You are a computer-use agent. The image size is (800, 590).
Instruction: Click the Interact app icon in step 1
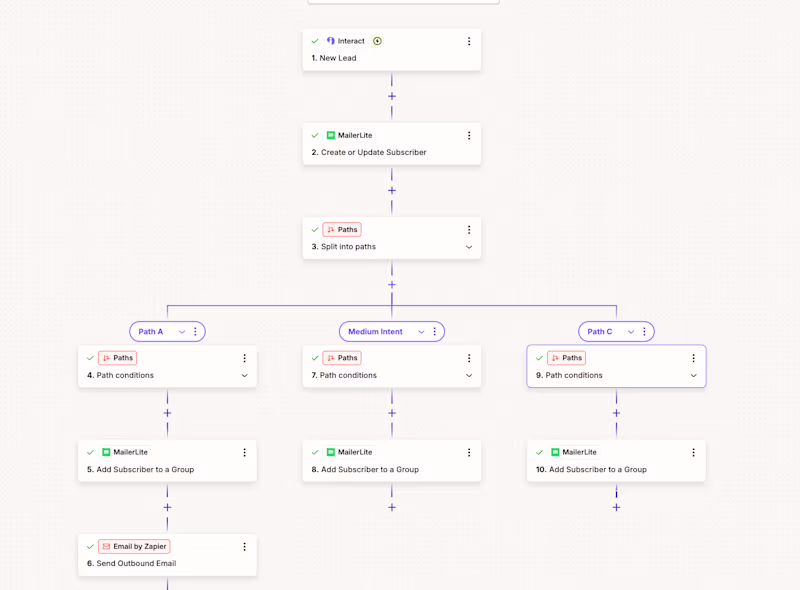331,41
